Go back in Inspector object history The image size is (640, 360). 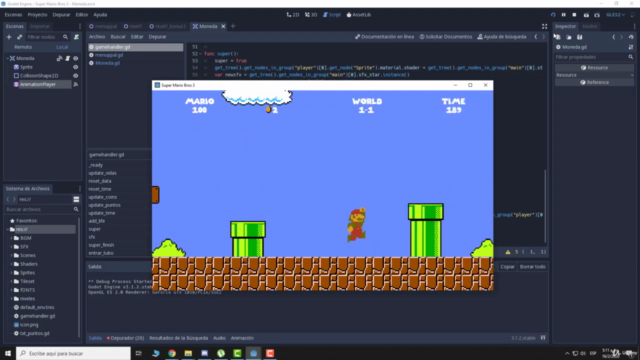coord(614,37)
